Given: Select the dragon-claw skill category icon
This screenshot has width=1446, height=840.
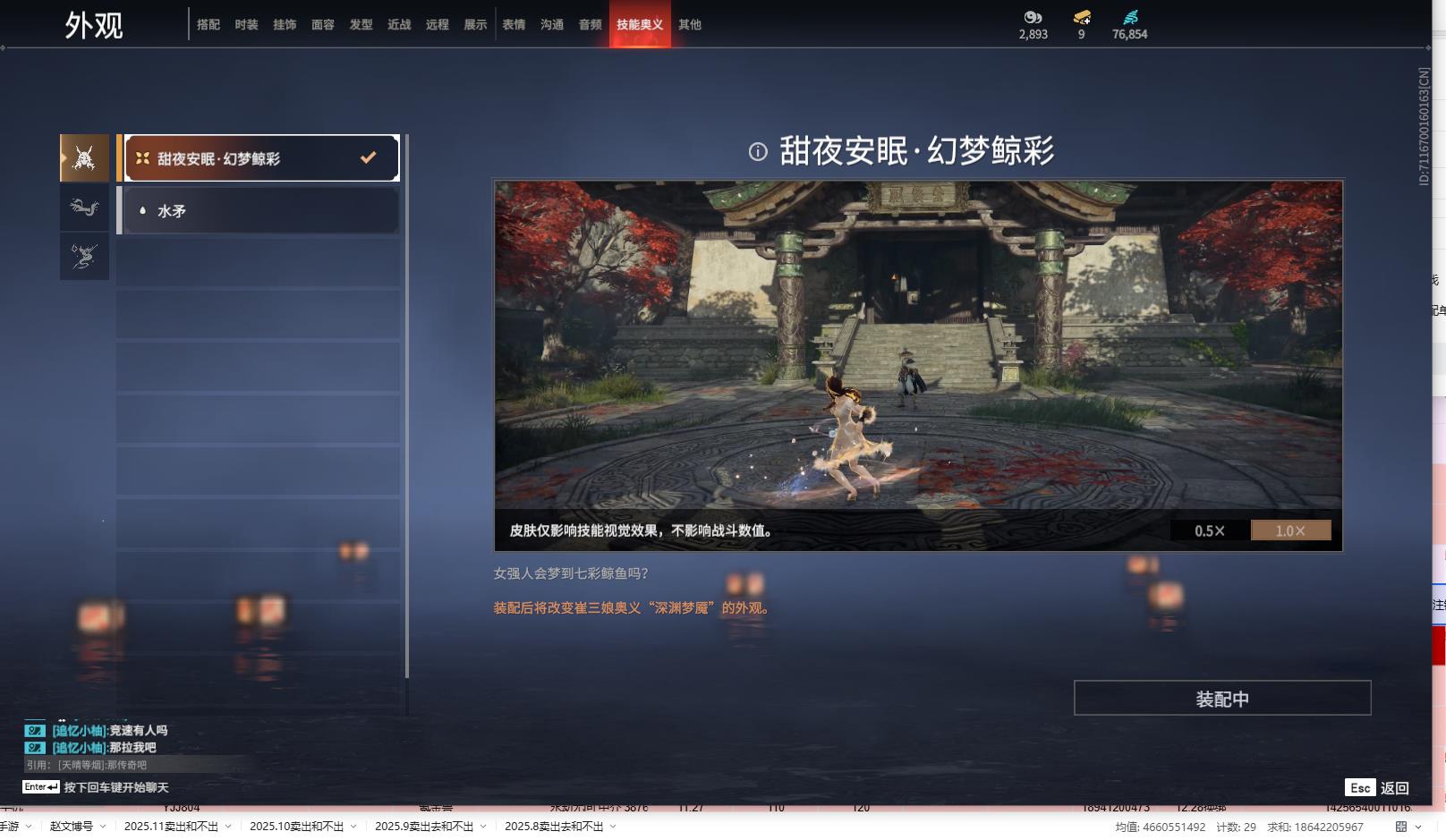Looking at the screenshot, I should click(x=84, y=208).
